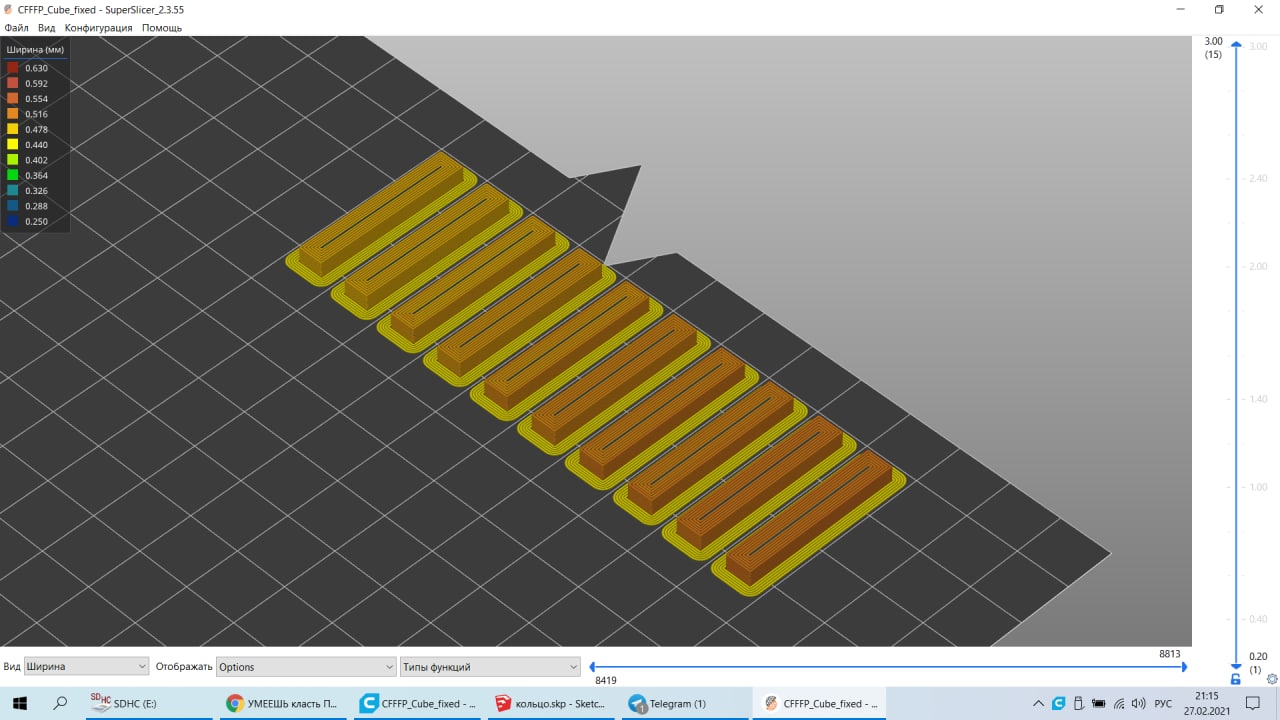Viewport: 1280px width, 720px height.
Task: Toggle the layer slider lock icon
Action: point(1236,679)
